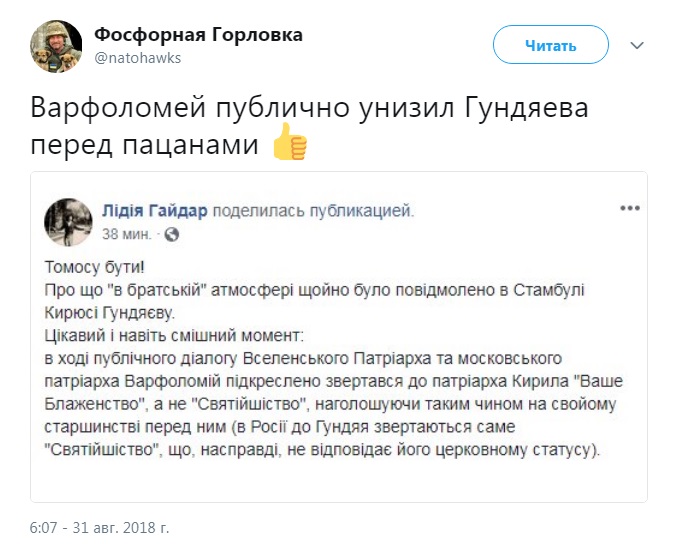This screenshot has width=681, height=544.
Task: Open the Фосфорная Горловка display name link
Action: 198,35
